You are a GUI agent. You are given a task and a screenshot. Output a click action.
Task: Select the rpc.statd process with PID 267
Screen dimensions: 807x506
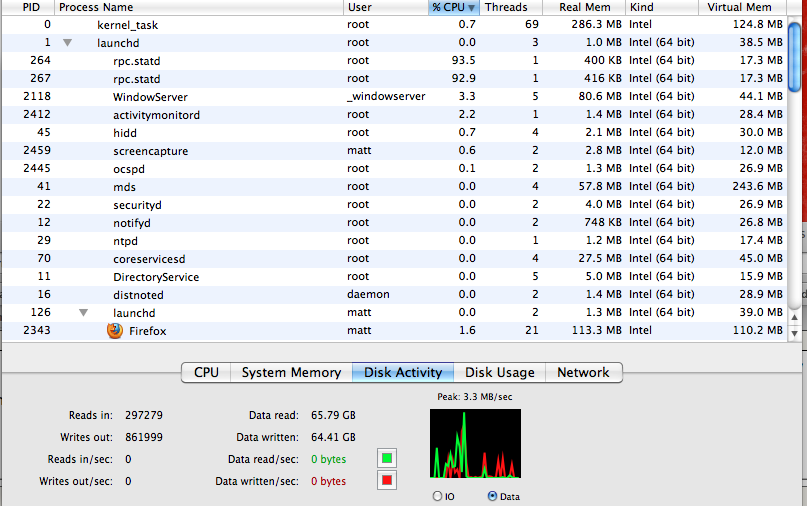[x=394, y=79]
